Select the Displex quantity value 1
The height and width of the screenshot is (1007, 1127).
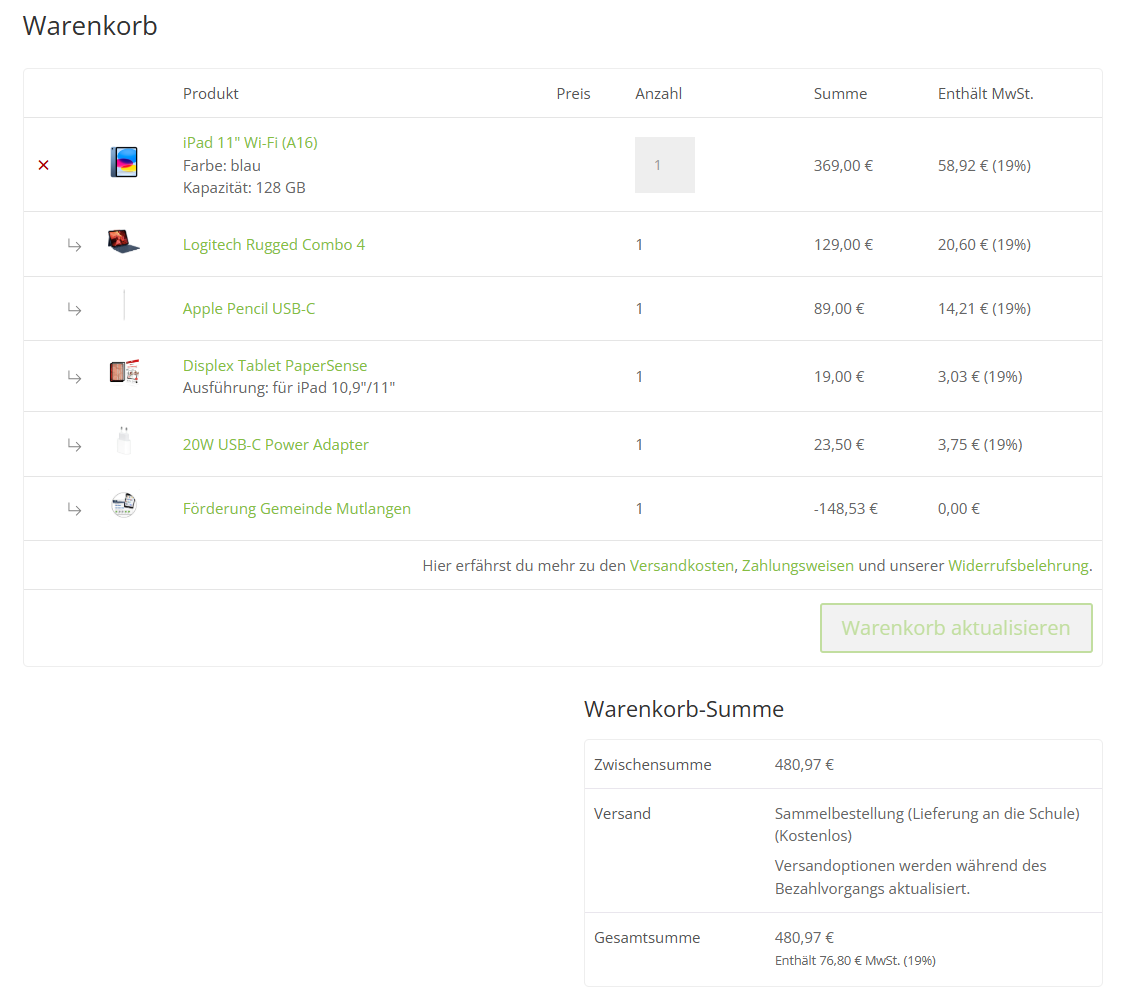click(x=639, y=377)
